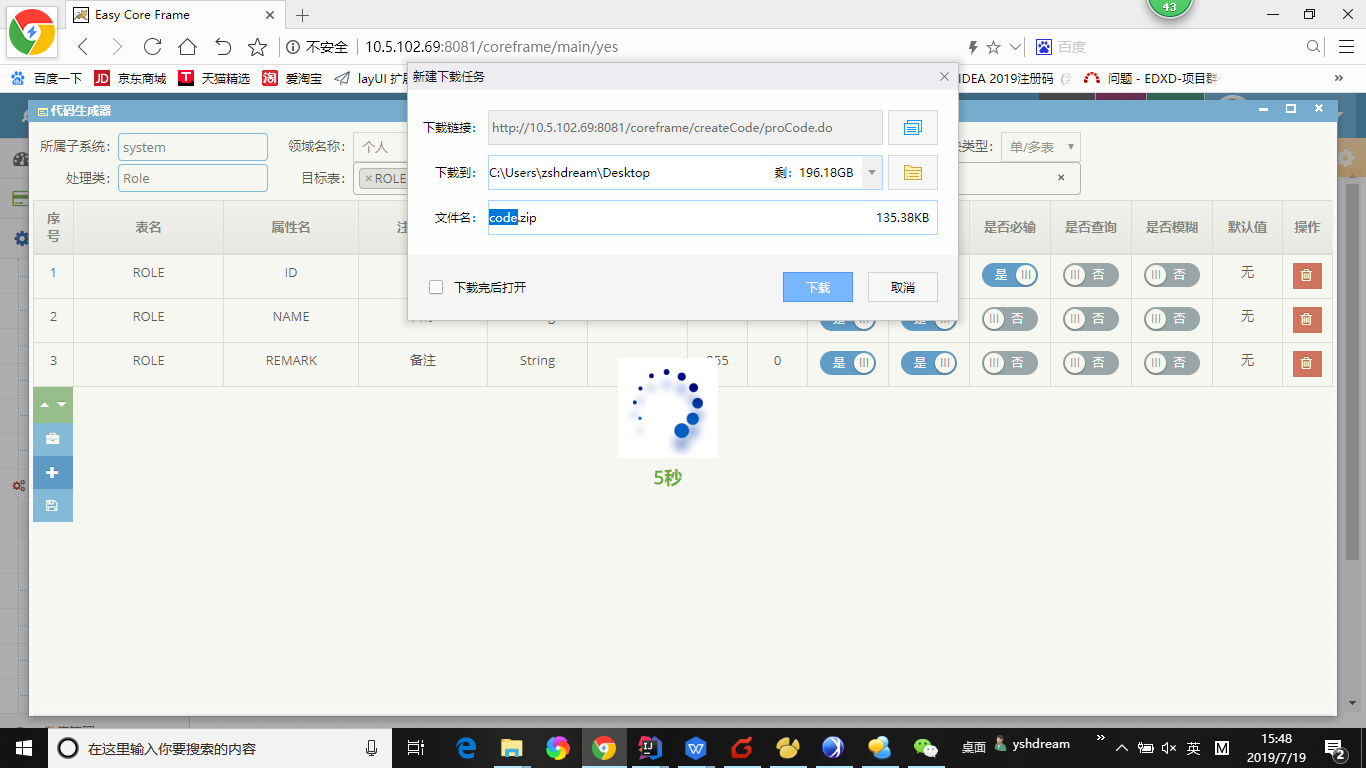Open the drive space dropdown next to 196.18GB
The height and width of the screenshot is (768, 1366).
pos(871,172)
